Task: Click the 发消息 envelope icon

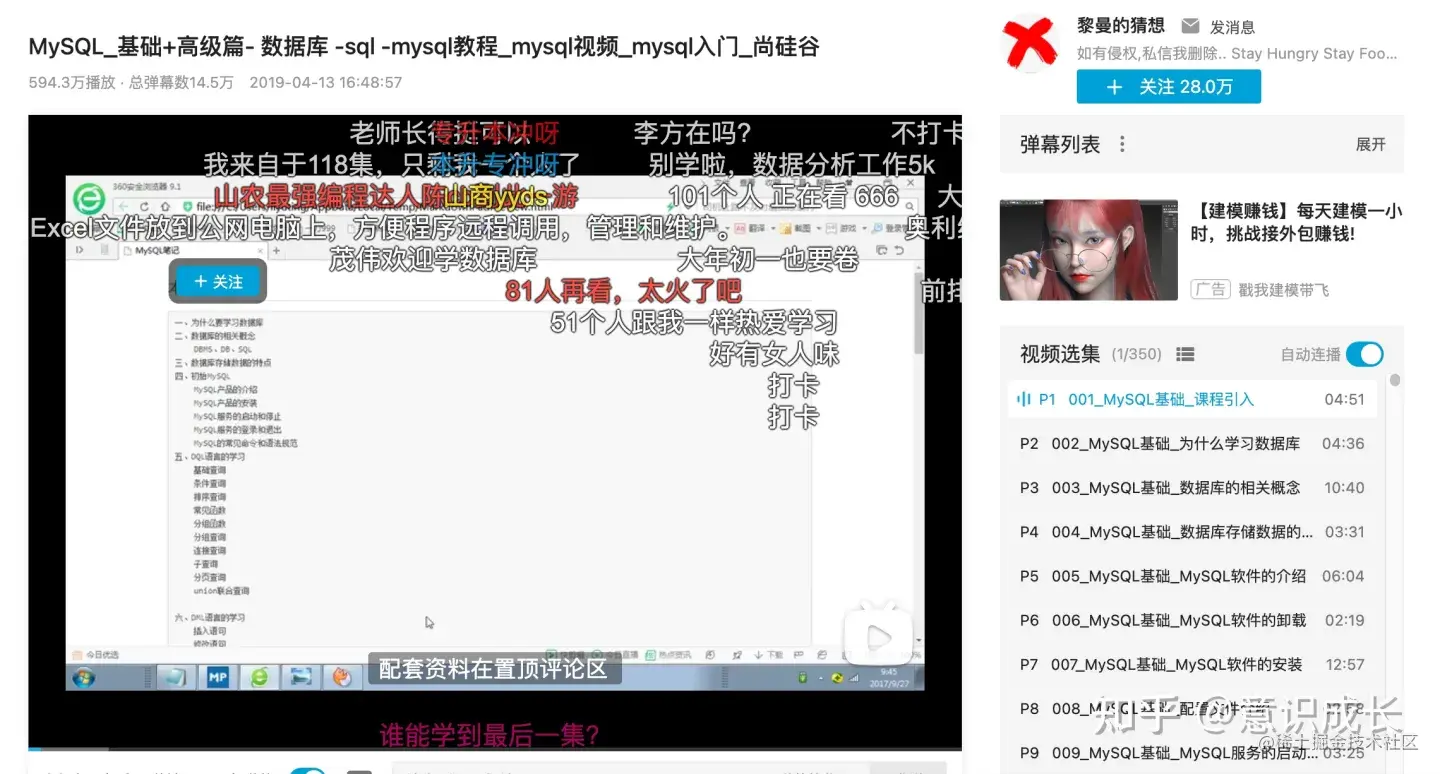Action: 1190,26
